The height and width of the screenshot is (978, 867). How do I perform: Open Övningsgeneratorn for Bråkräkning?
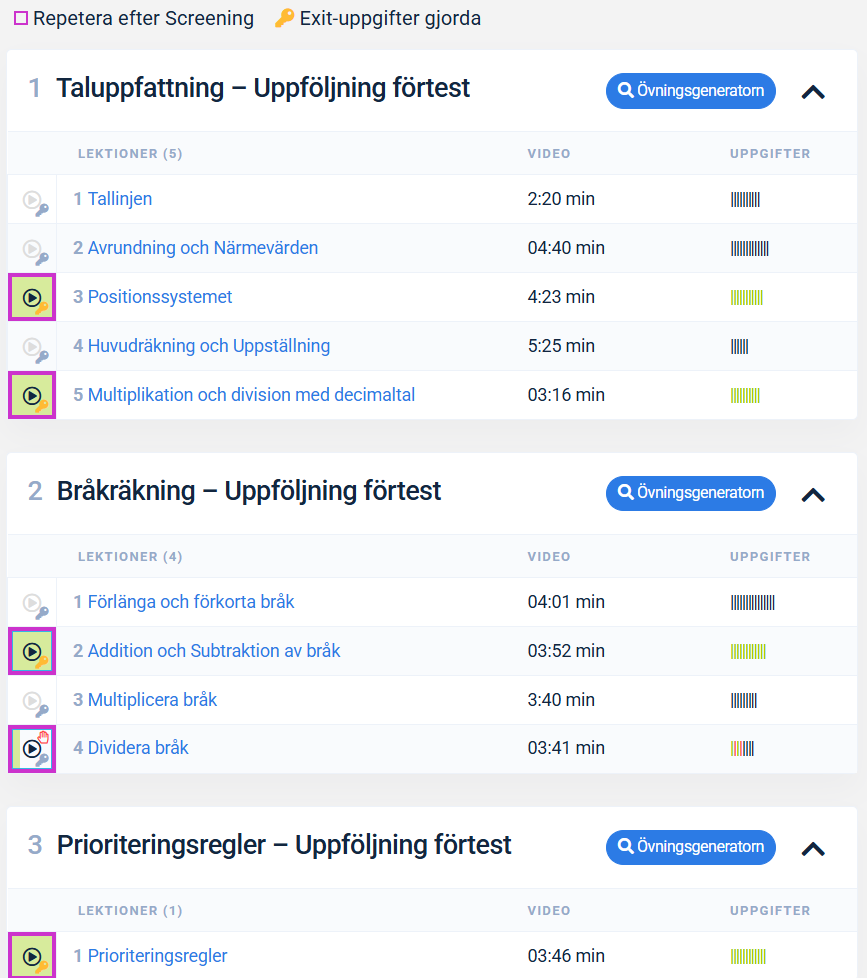[690, 493]
